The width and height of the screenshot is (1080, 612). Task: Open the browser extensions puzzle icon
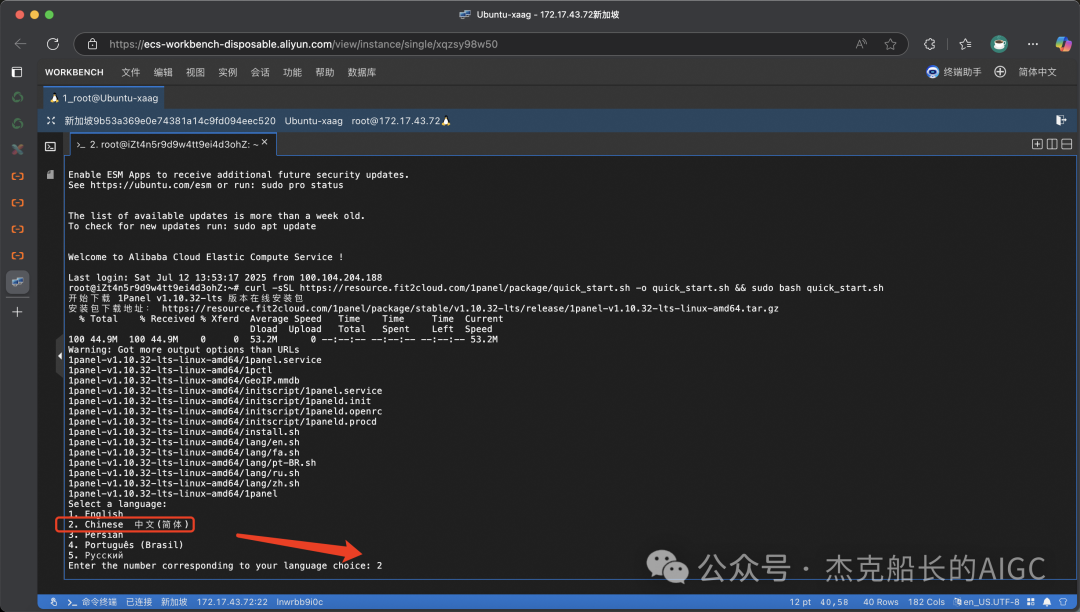coord(929,44)
